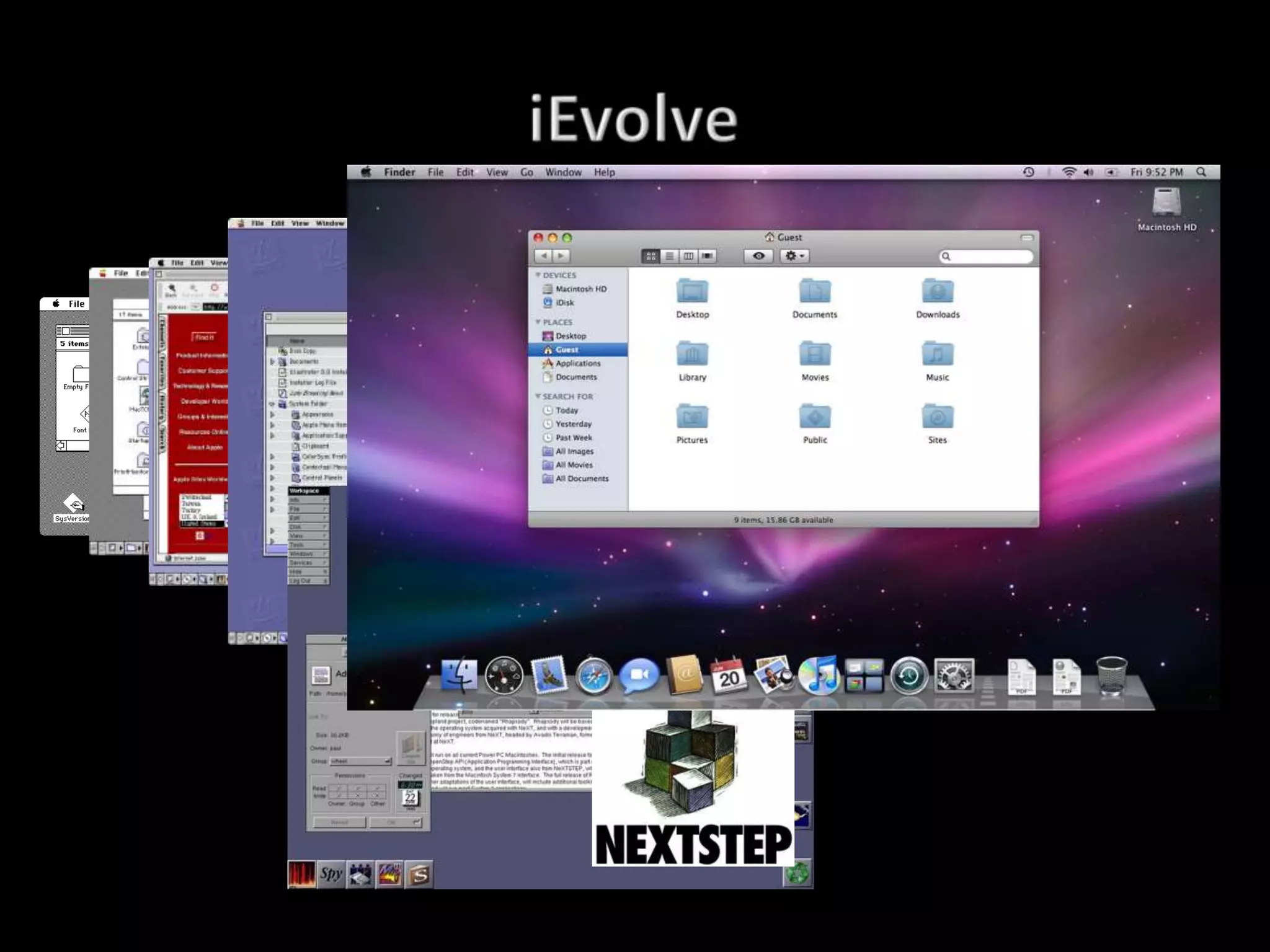
Task: Switch Finder window to list view
Action: click(x=669, y=256)
